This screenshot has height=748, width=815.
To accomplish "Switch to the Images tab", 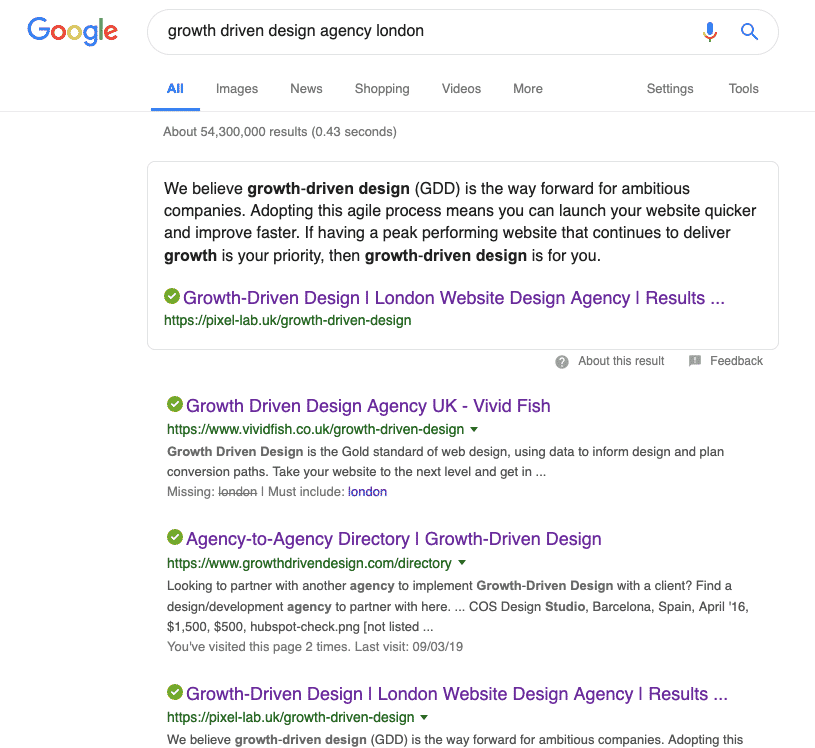I will (x=236, y=89).
